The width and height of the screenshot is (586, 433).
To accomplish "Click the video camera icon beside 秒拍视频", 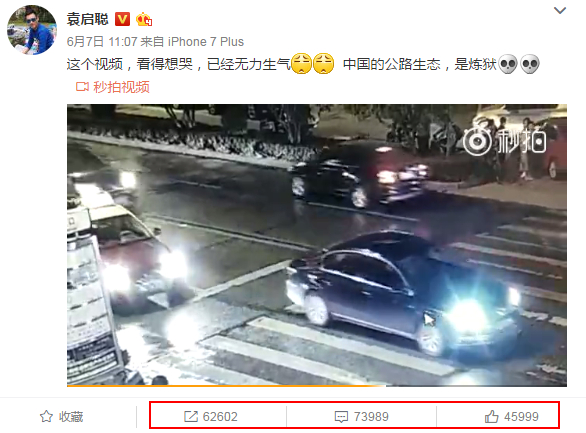I will (82, 87).
